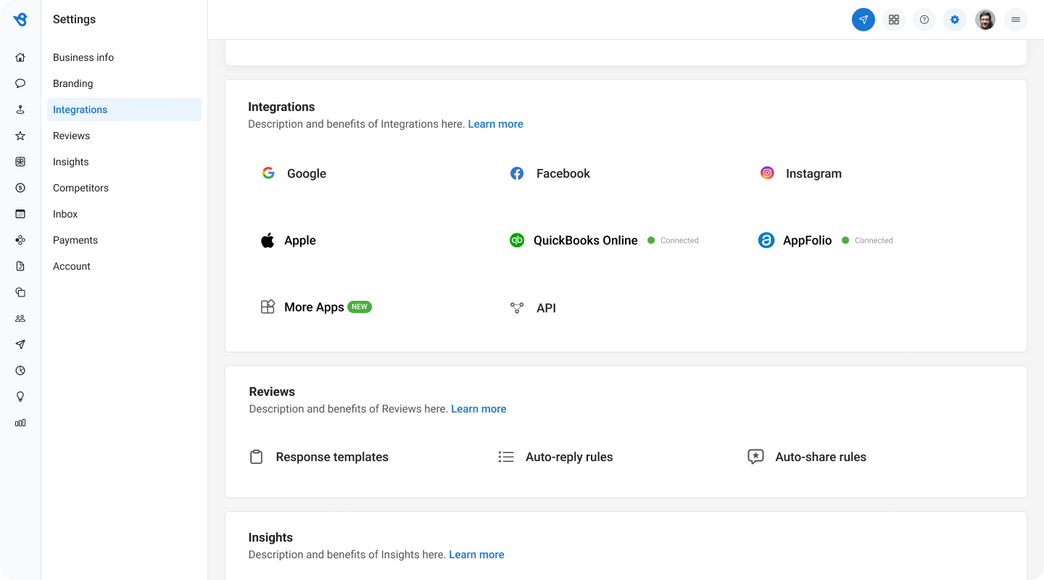
Task: Open the chat bubble icon in left rail
Action: pyautogui.click(x=21, y=83)
